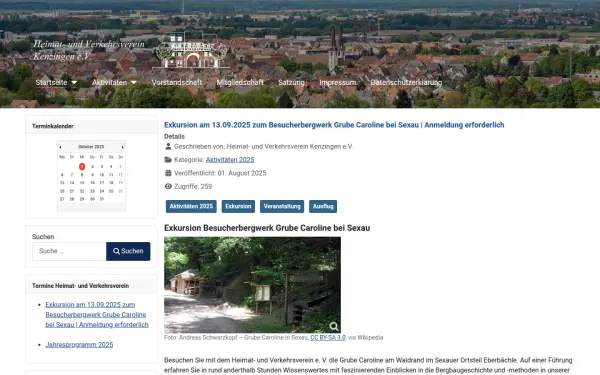
Task: Click the Aktivitäten 2025 tag button
Action: [x=191, y=206]
